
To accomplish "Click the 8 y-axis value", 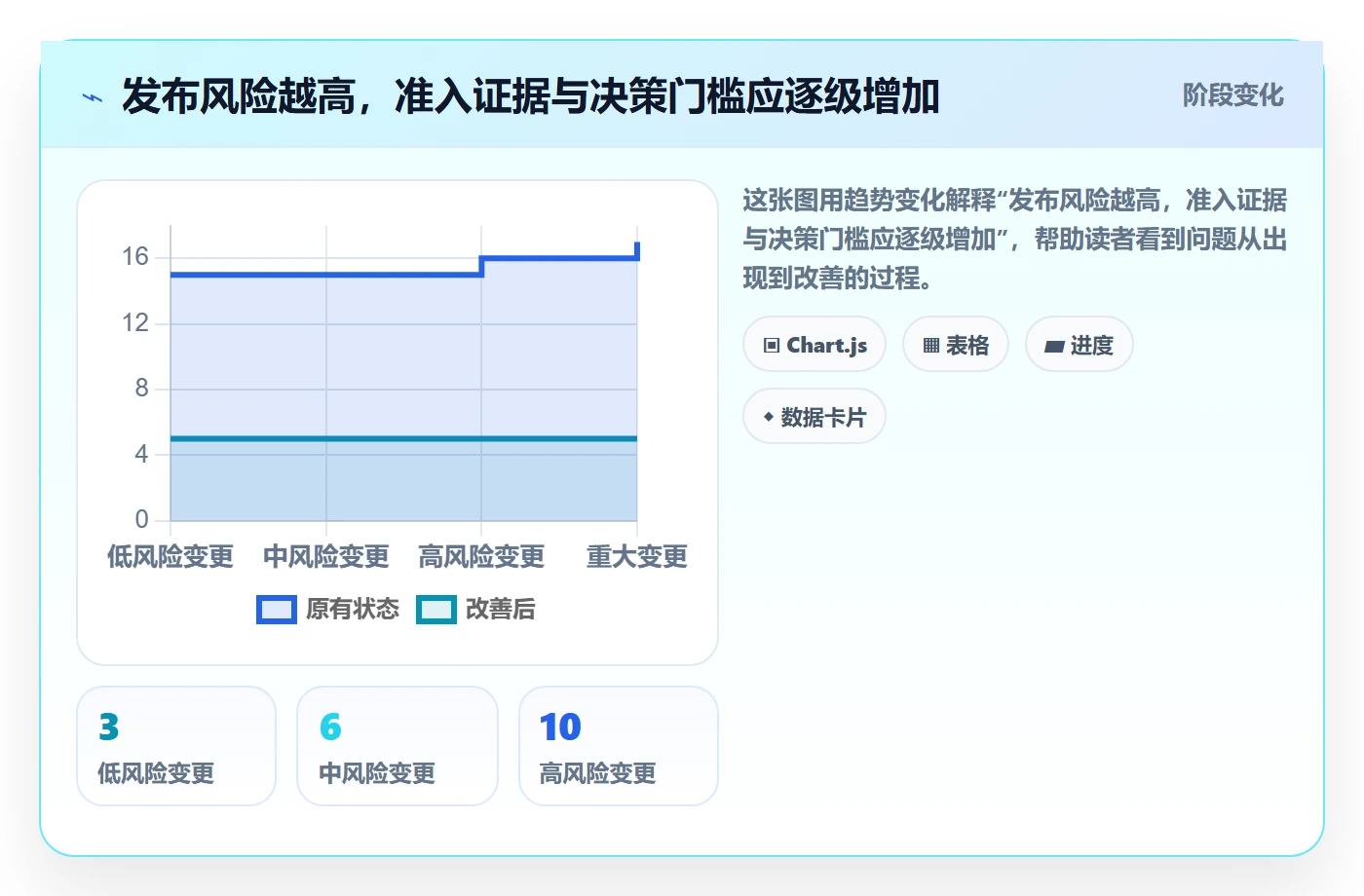I will (142, 389).
